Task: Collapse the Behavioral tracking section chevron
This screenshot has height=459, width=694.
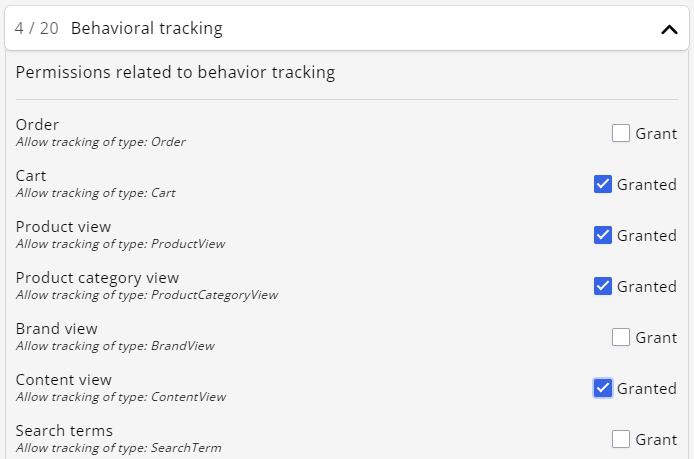Action: pyautogui.click(x=669, y=30)
